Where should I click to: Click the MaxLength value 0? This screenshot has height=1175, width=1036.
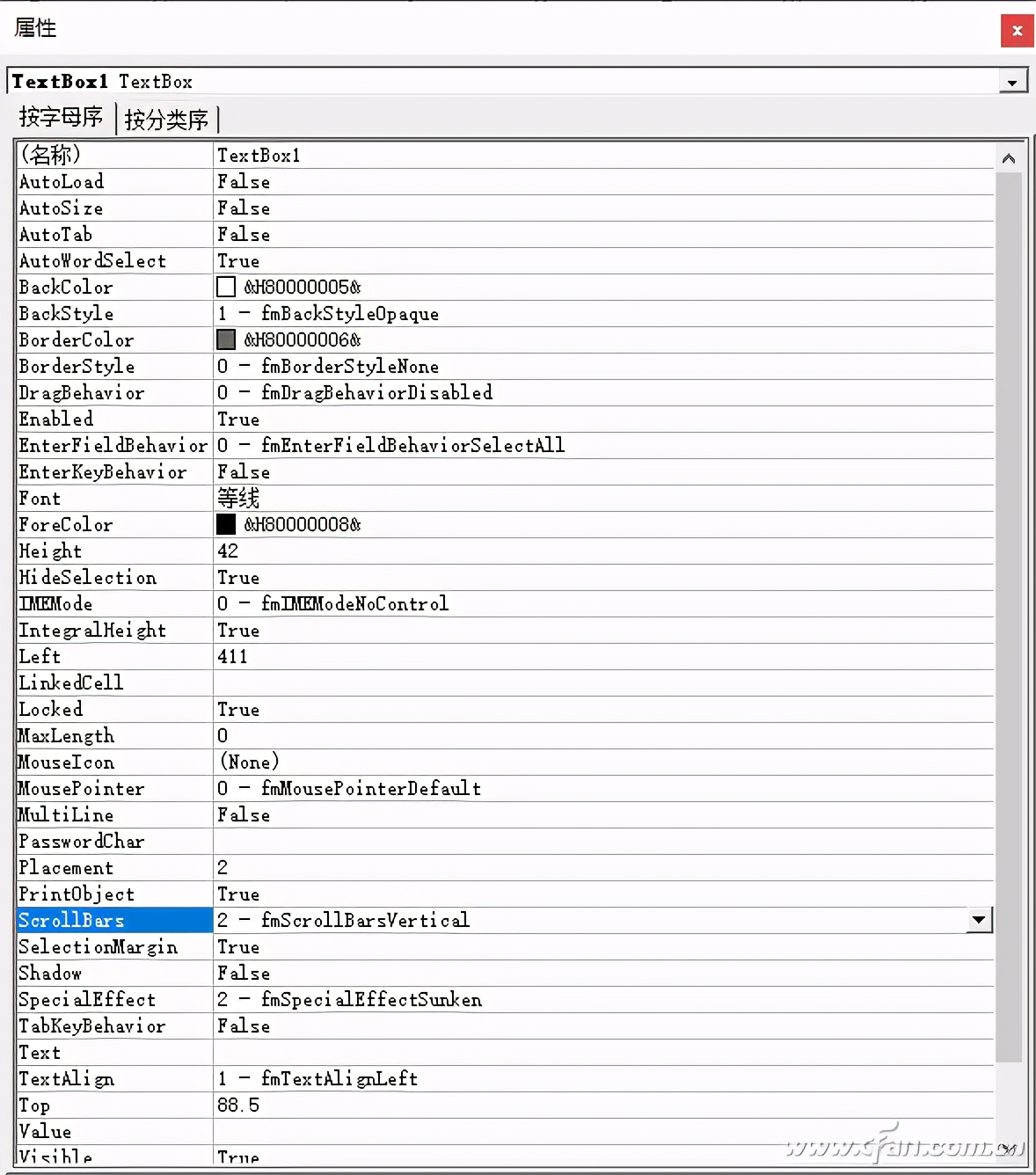click(223, 735)
